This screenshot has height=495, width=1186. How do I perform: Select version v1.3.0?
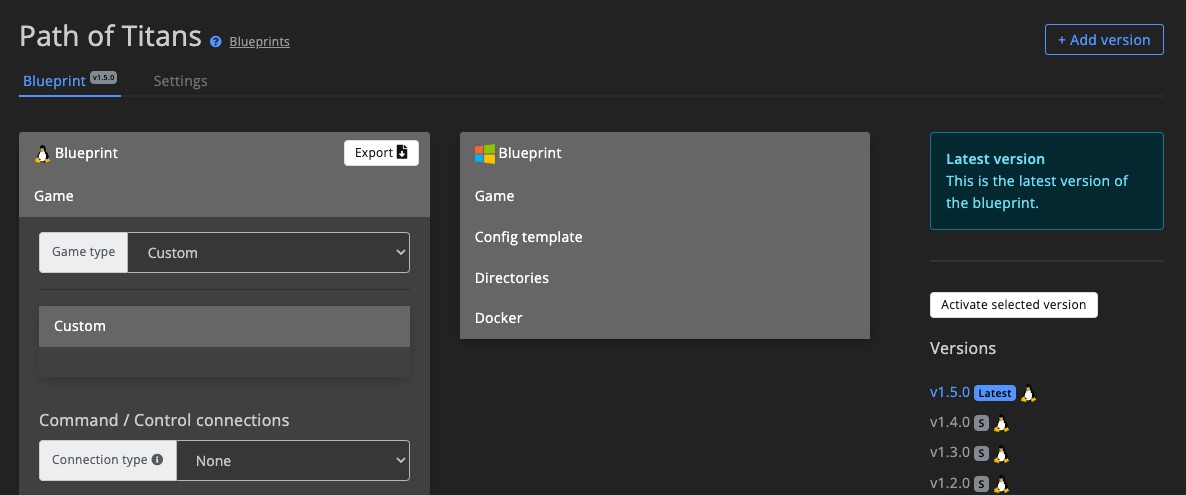coord(949,453)
